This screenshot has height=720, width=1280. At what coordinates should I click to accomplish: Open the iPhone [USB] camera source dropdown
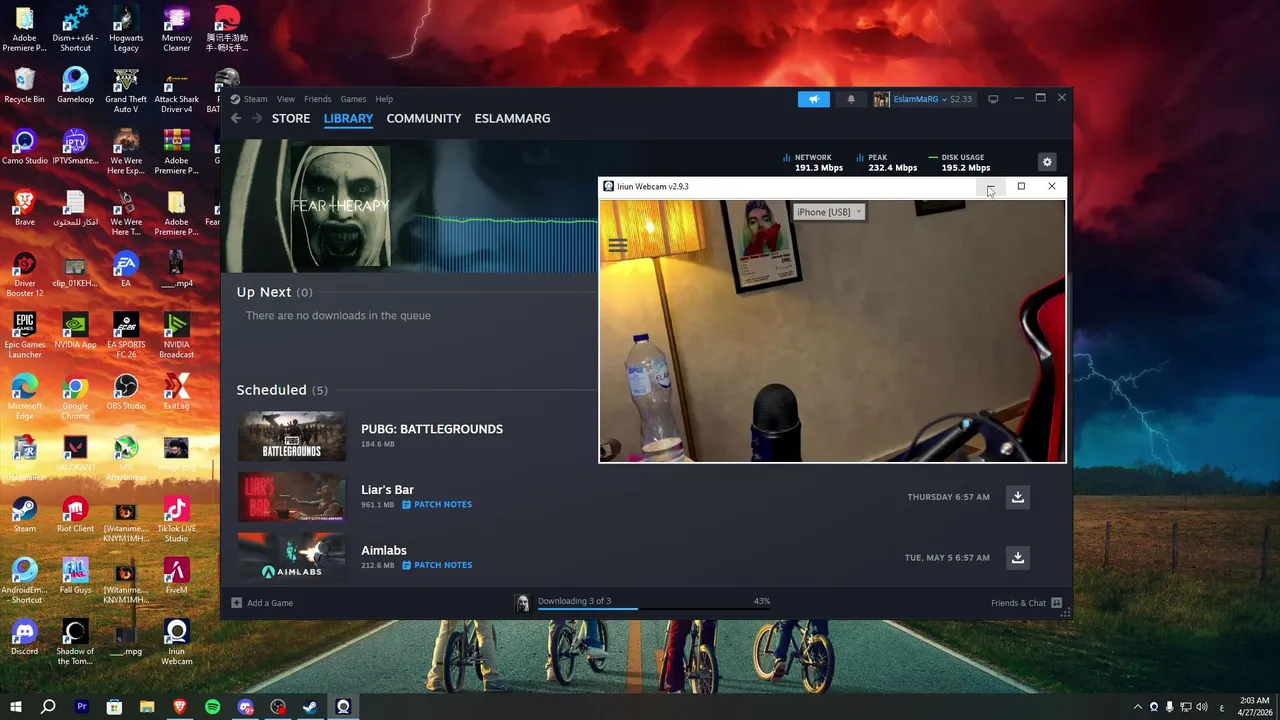(829, 212)
